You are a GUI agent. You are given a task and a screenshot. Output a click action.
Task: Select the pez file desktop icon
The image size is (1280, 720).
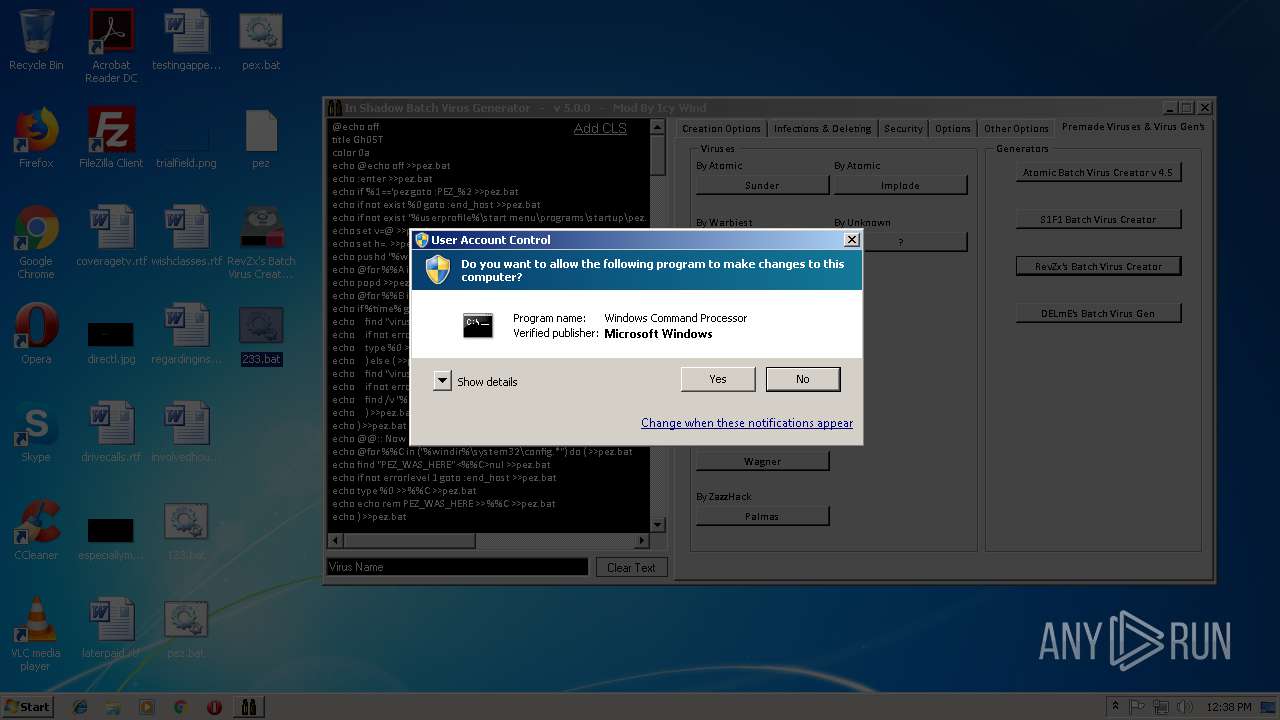pyautogui.click(x=261, y=138)
